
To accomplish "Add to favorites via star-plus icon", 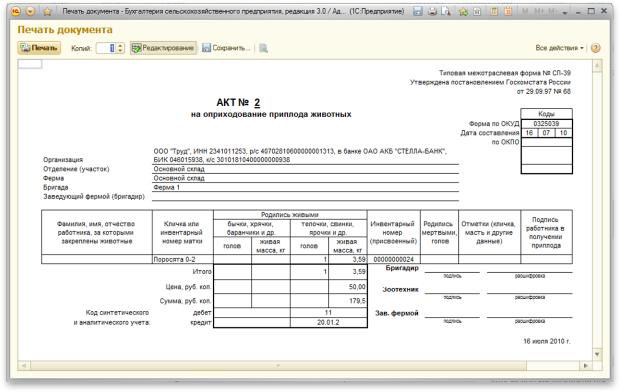I will click(x=463, y=11).
